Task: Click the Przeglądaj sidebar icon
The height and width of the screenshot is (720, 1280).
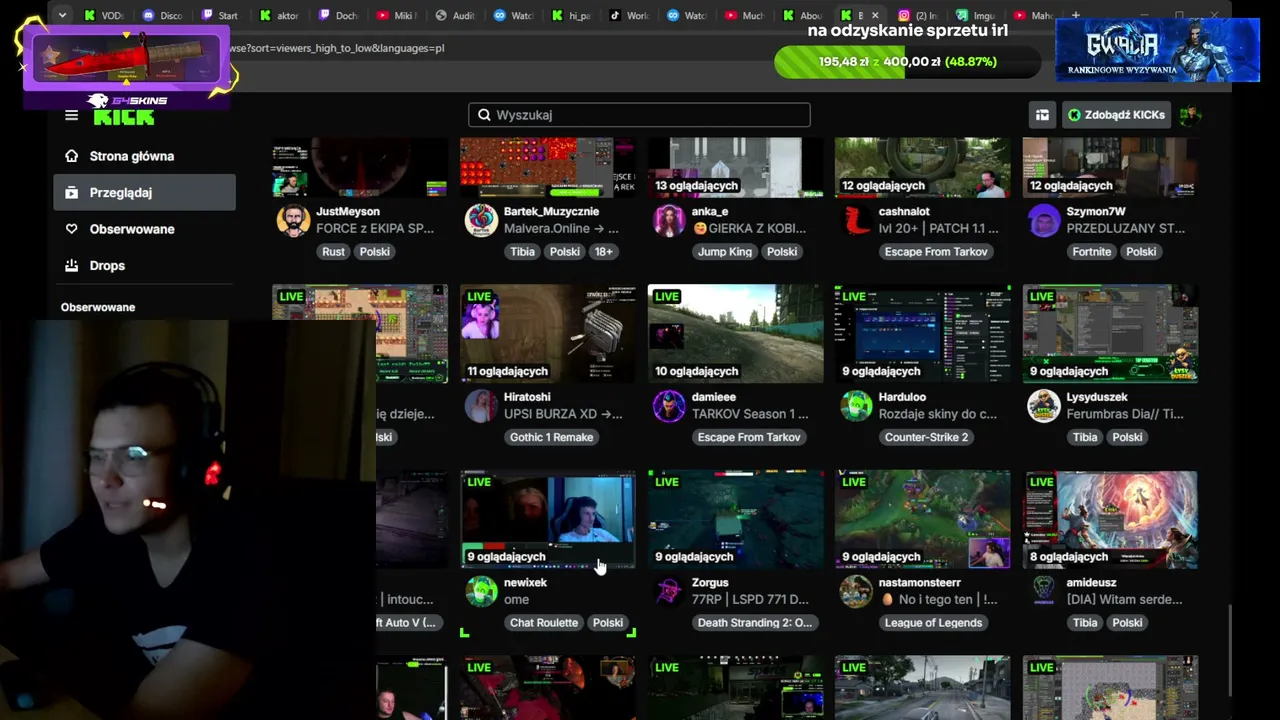Action: [71, 192]
